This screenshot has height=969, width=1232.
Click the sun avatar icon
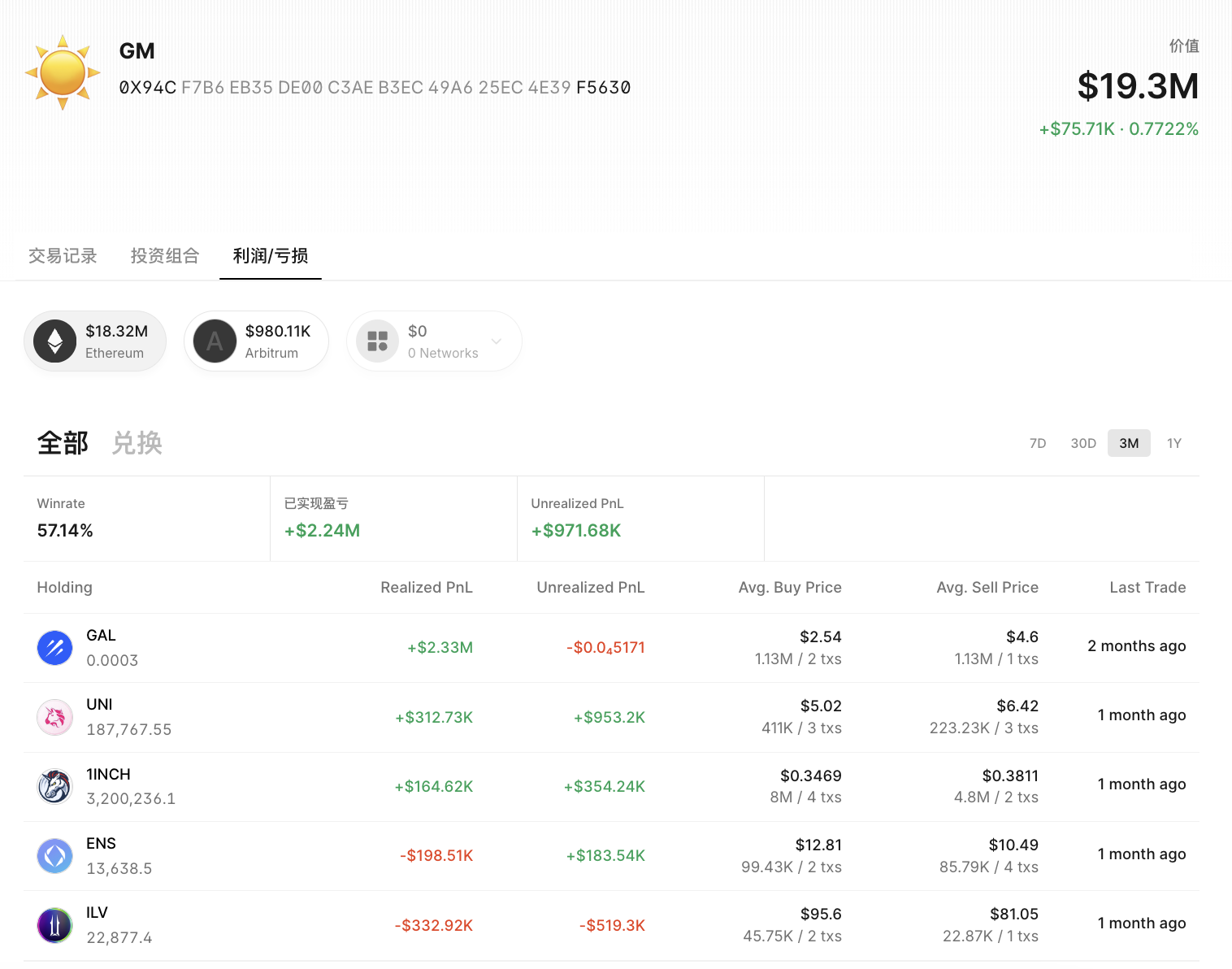coord(63,72)
